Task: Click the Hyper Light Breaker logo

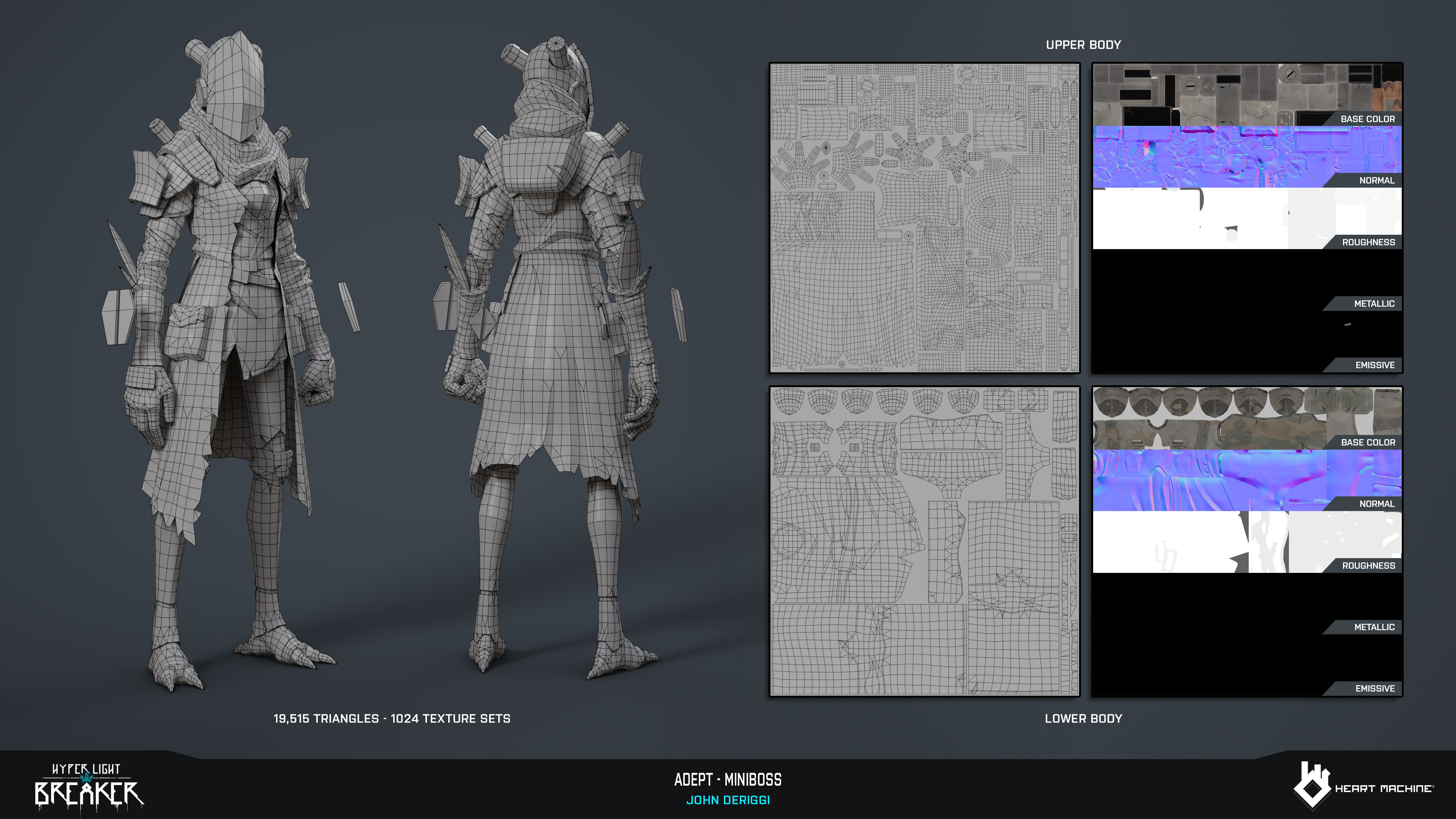Action: point(89,787)
